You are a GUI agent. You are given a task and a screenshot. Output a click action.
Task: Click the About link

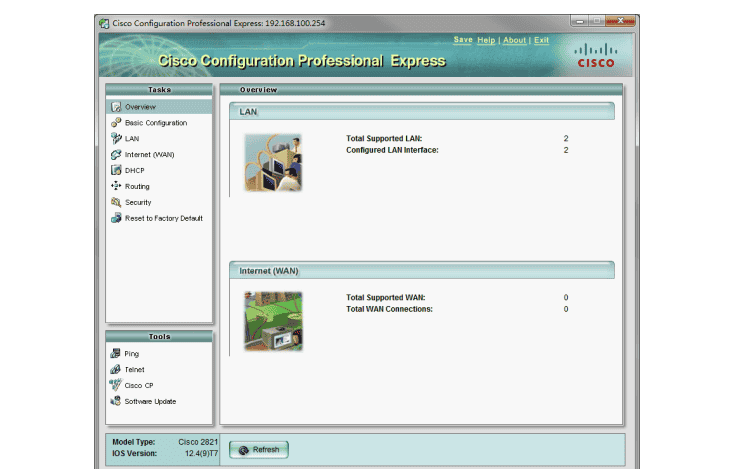(x=514, y=40)
